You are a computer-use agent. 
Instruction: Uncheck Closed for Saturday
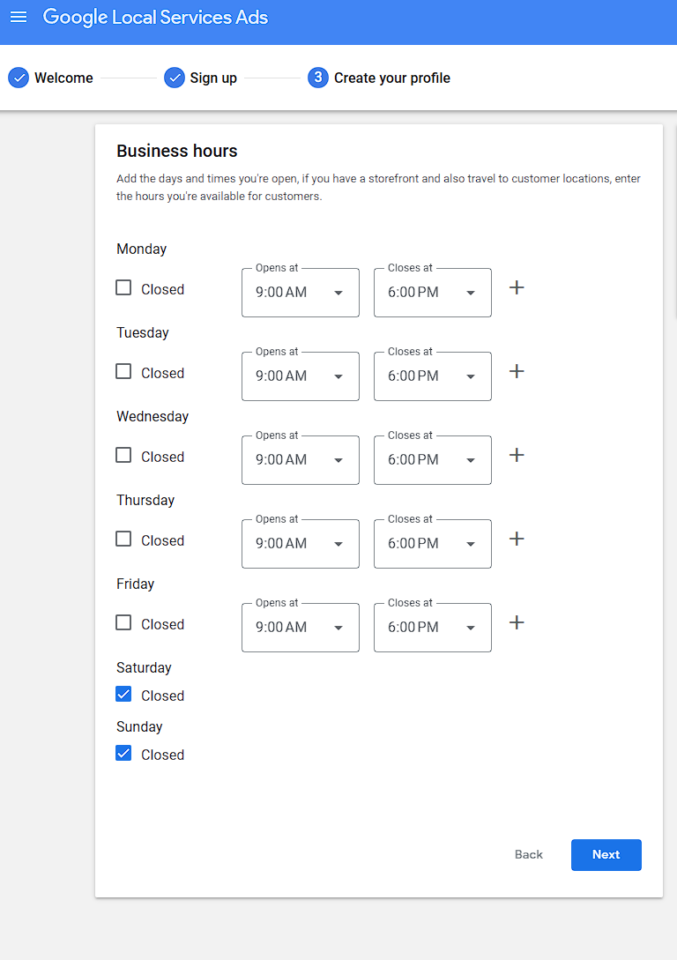124,694
